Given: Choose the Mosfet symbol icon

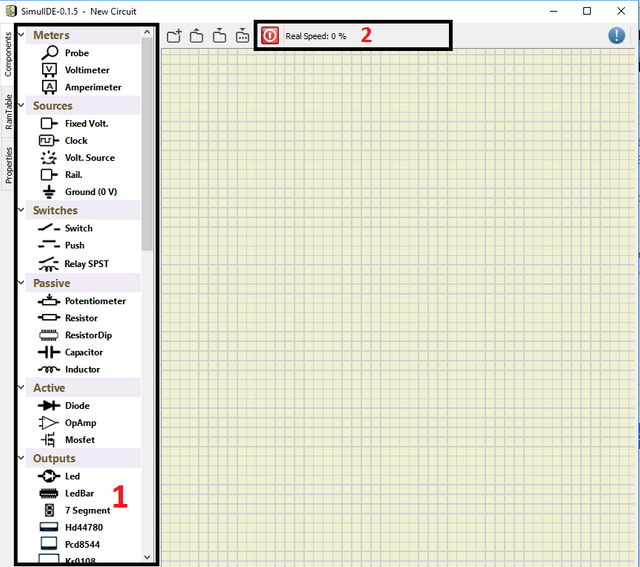Looking at the screenshot, I should [48, 440].
